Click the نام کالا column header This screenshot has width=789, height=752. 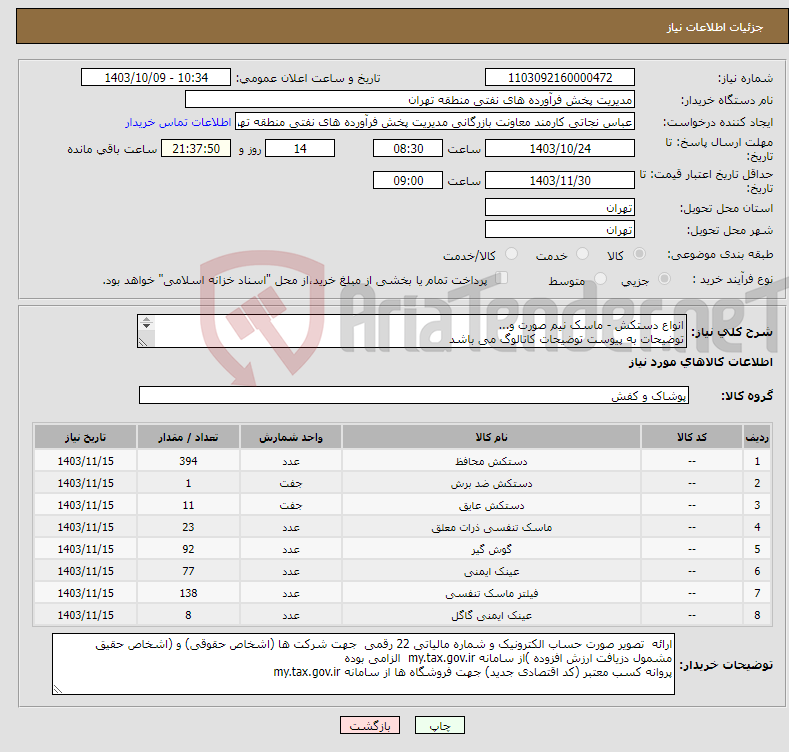tap(491, 437)
